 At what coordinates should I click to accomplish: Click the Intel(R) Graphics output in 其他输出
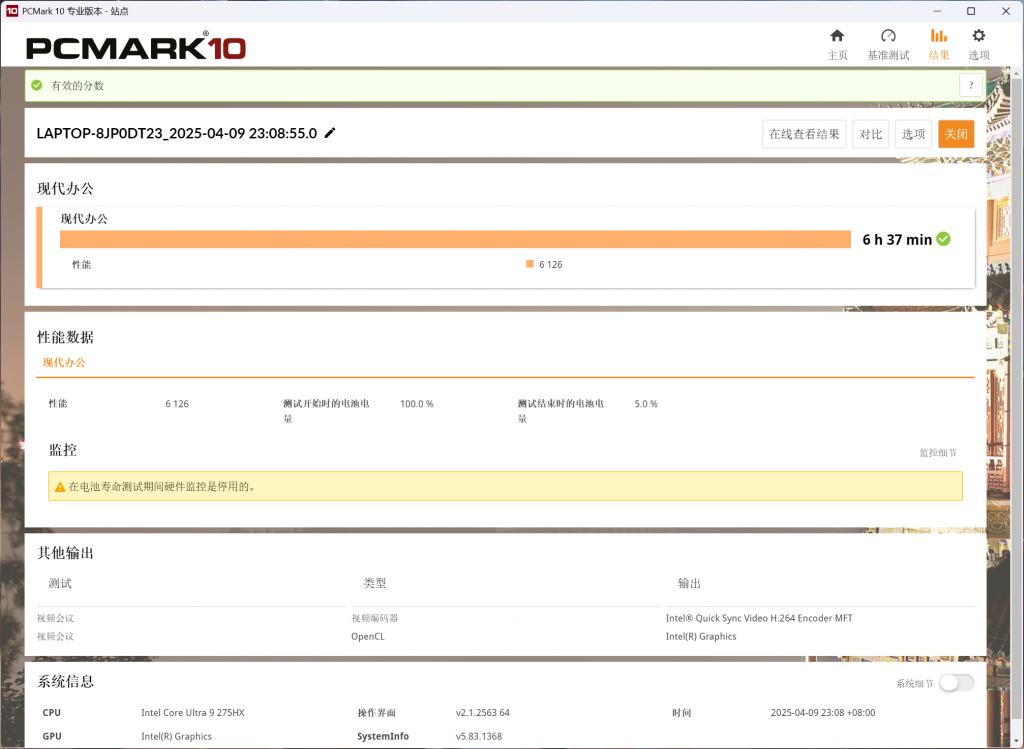point(701,636)
